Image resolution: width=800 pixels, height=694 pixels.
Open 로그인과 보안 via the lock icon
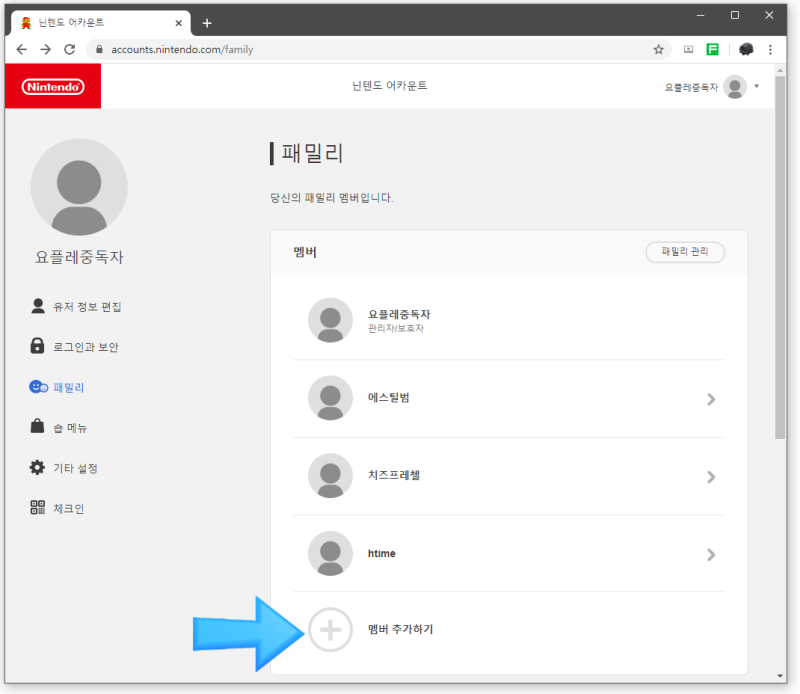point(37,347)
